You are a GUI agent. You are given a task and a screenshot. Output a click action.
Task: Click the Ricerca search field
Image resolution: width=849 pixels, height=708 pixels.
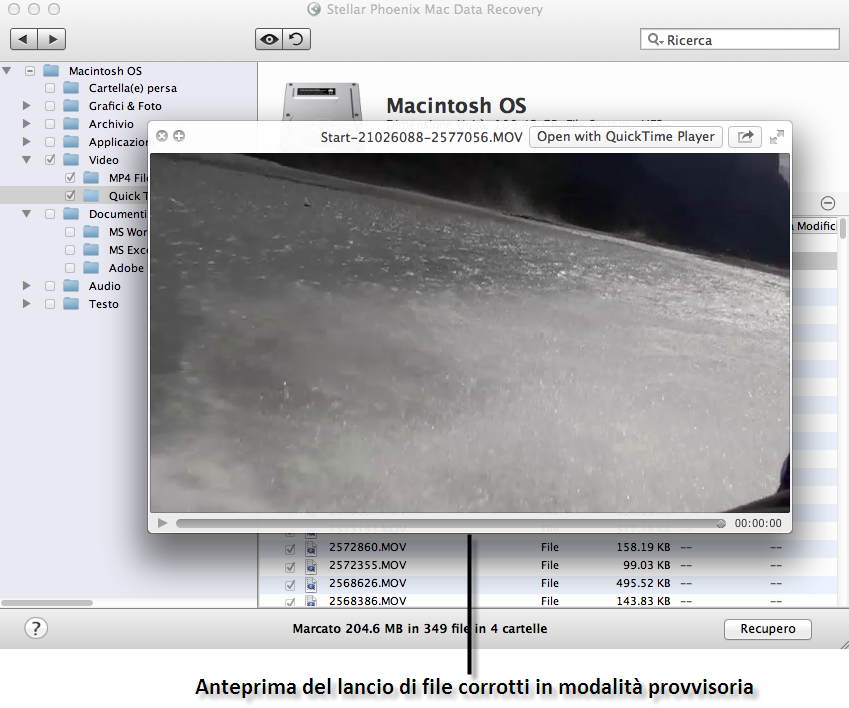tap(740, 40)
